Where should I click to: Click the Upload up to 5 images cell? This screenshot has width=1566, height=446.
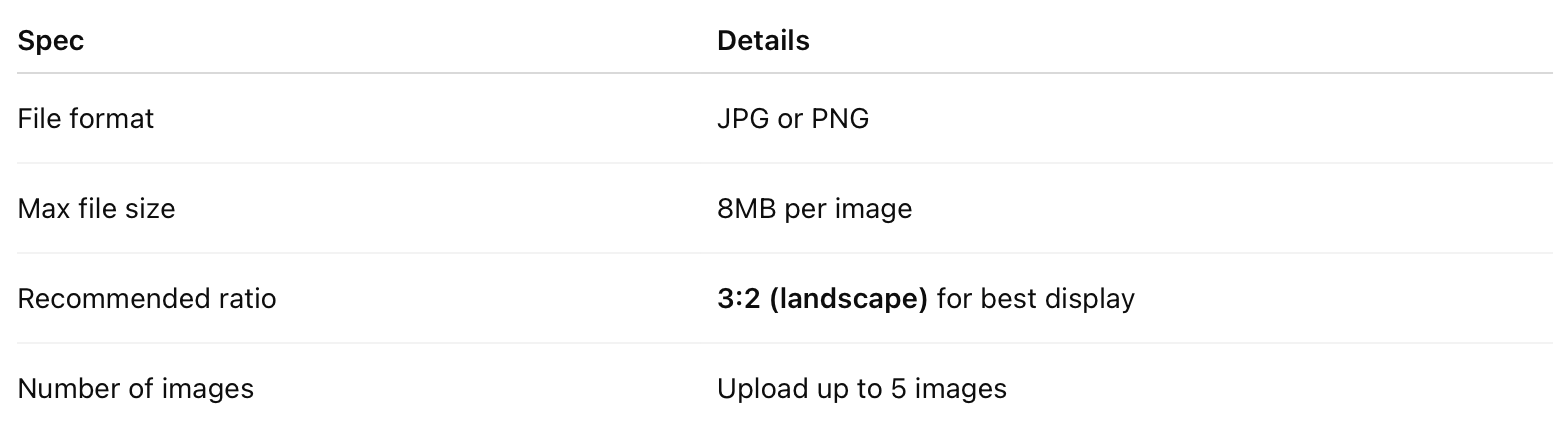tap(861, 388)
